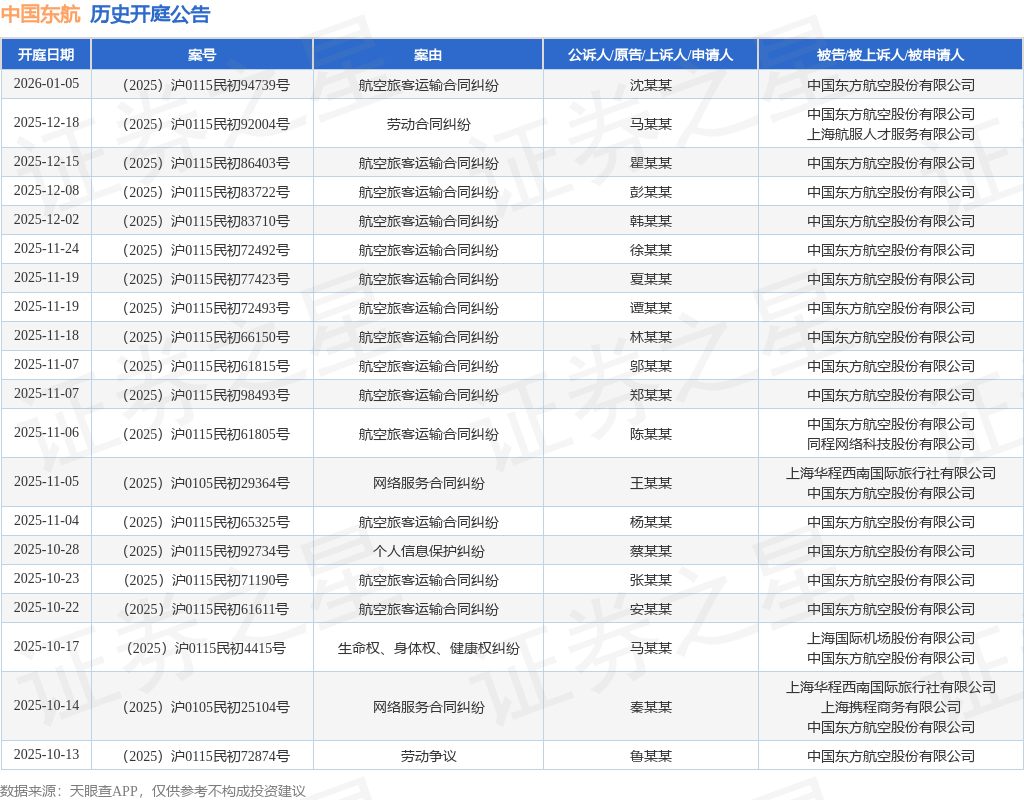Click date 2025-12-18
1024x800 pixels.
pyautogui.click(x=46, y=123)
